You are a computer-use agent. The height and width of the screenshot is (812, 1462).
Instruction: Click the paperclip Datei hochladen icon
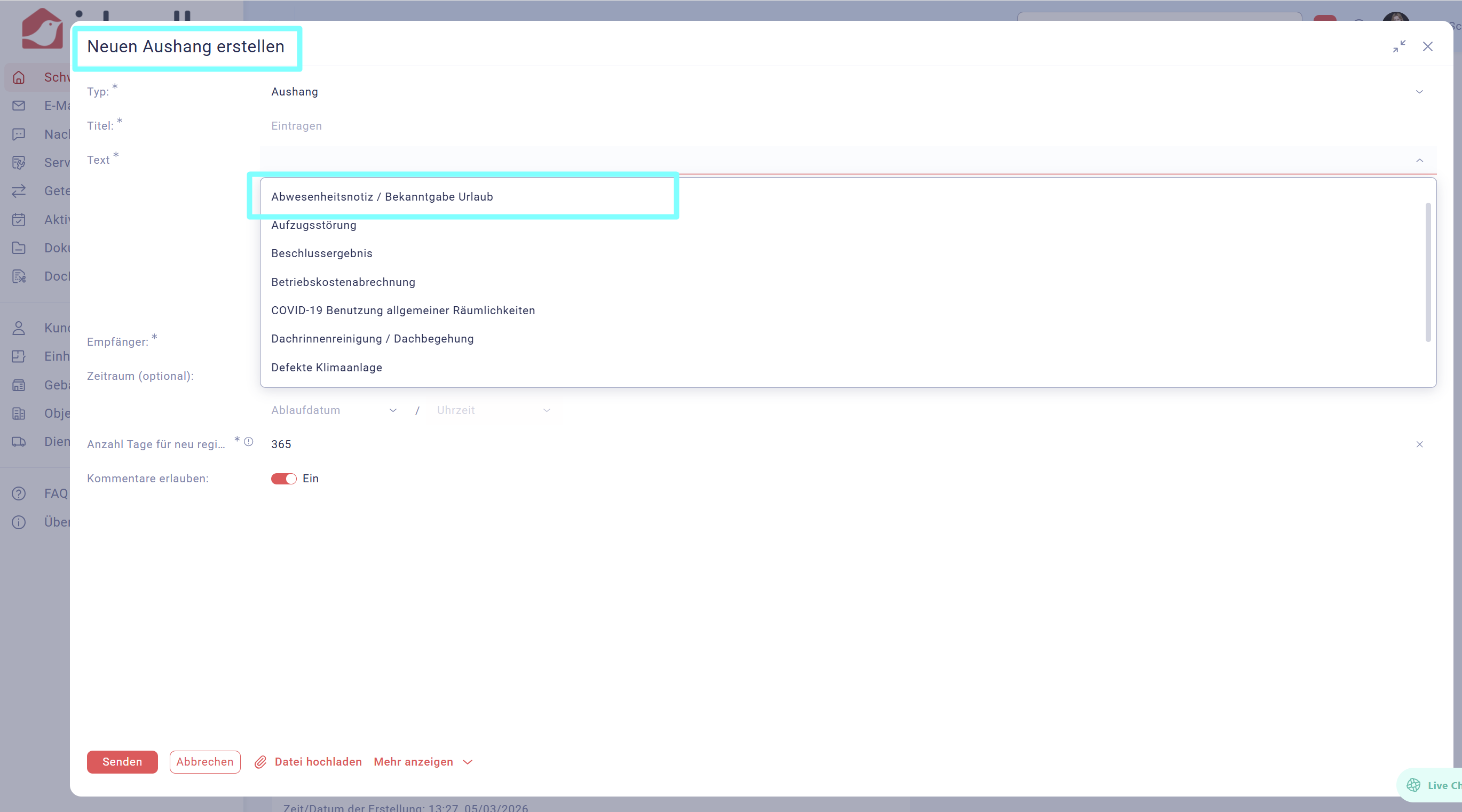click(260, 762)
